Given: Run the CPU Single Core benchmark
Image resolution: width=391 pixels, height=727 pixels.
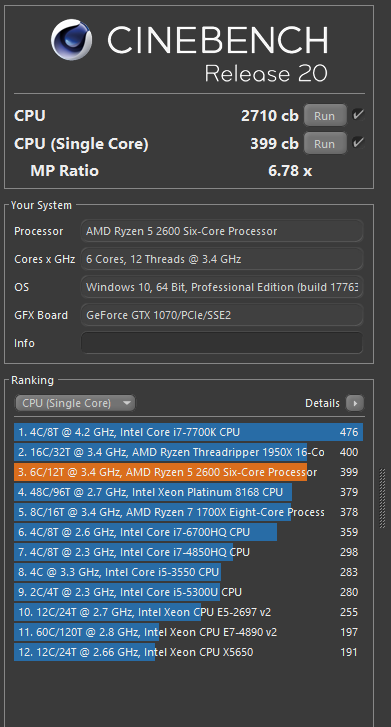Looking at the screenshot, I should point(325,144).
